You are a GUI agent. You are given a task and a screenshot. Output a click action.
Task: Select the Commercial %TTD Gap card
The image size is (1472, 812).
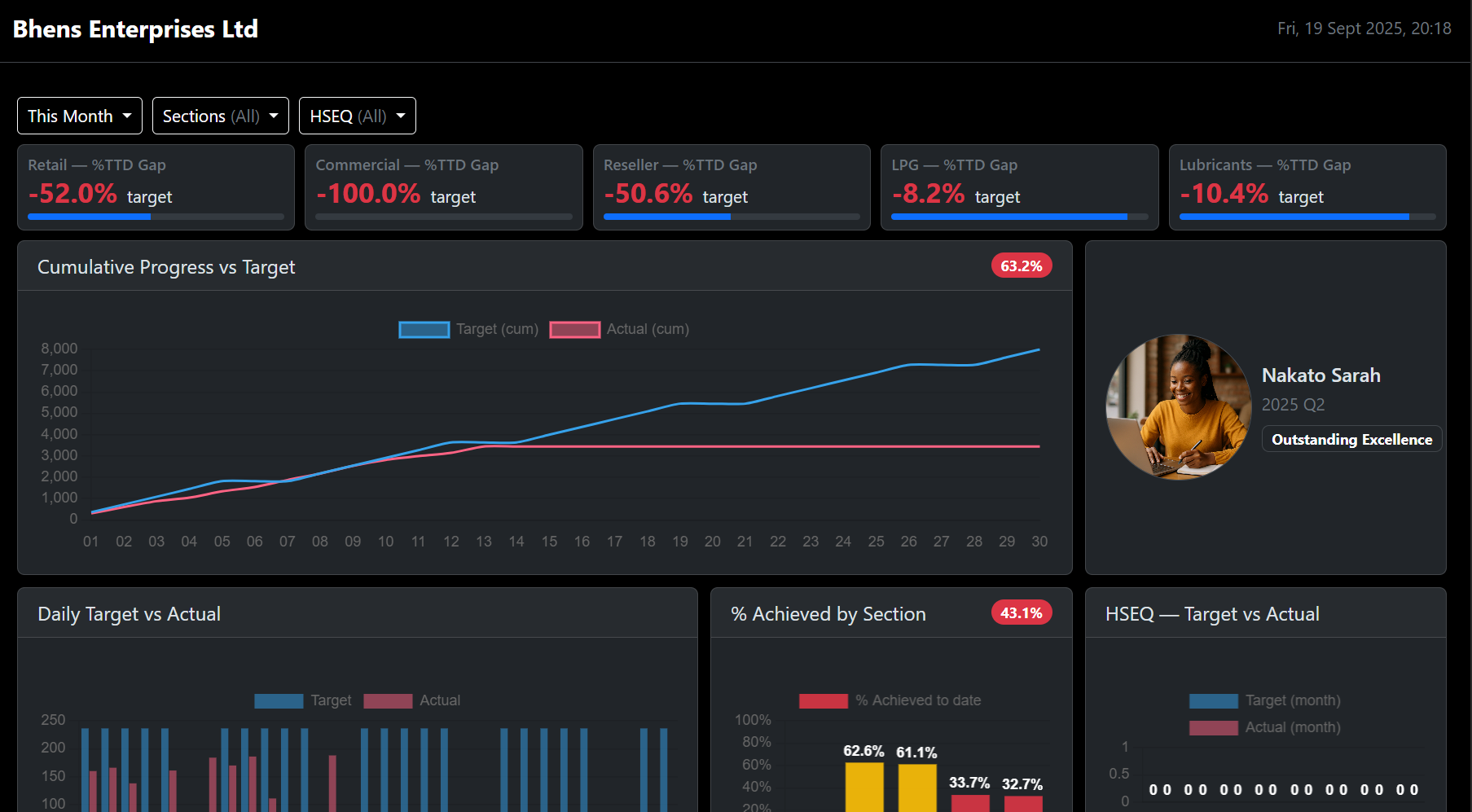443,187
